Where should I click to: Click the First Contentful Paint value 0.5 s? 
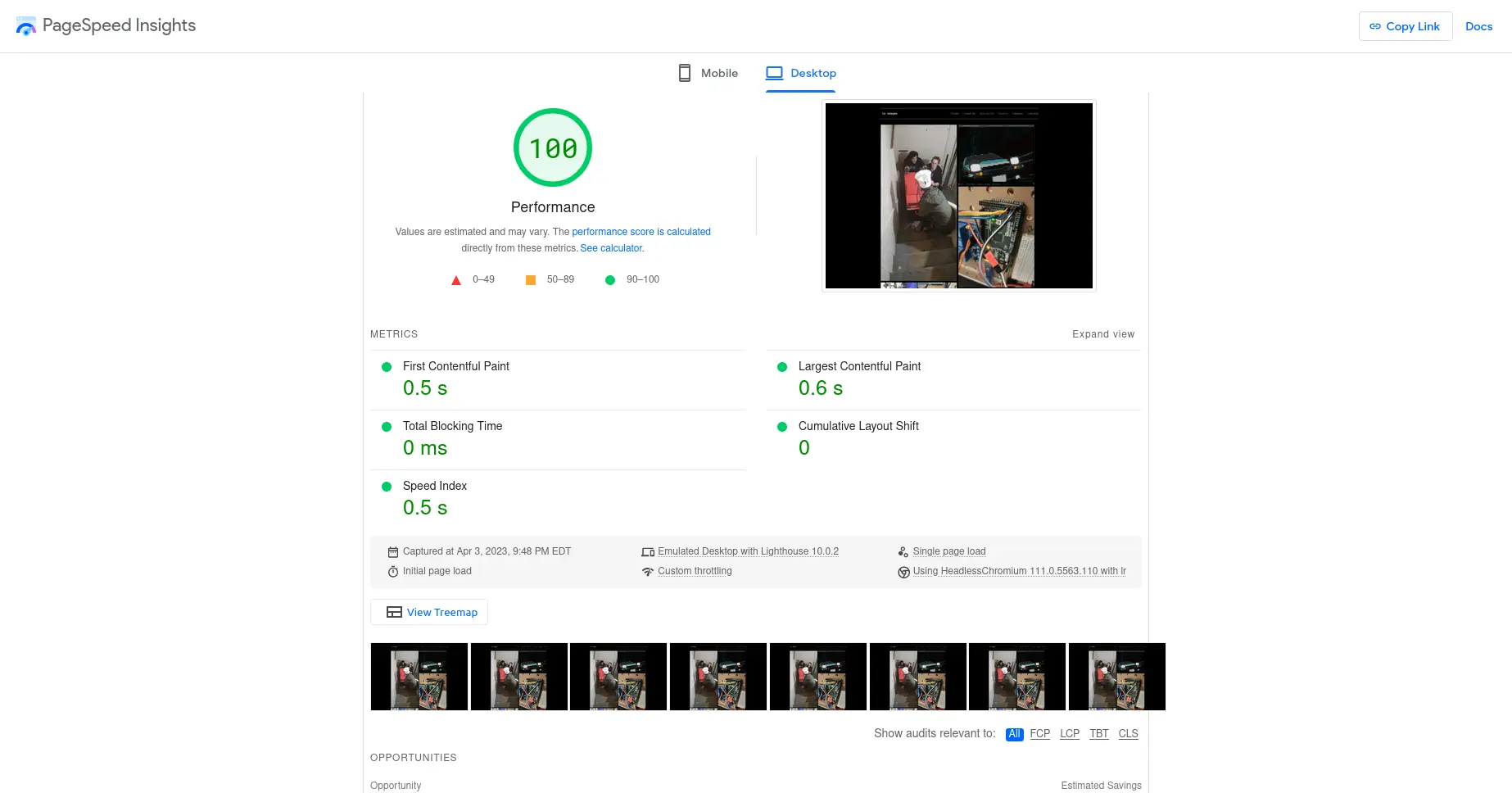[x=425, y=388]
